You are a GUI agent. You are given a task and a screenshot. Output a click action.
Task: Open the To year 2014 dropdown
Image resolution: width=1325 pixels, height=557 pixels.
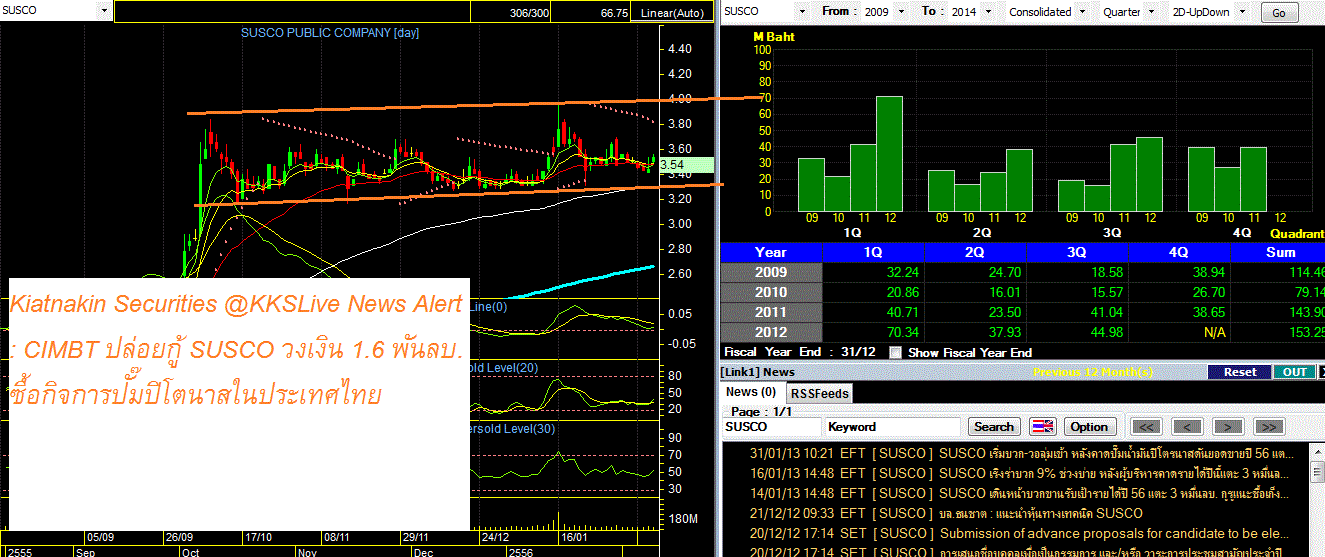pyautogui.click(x=987, y=12)
